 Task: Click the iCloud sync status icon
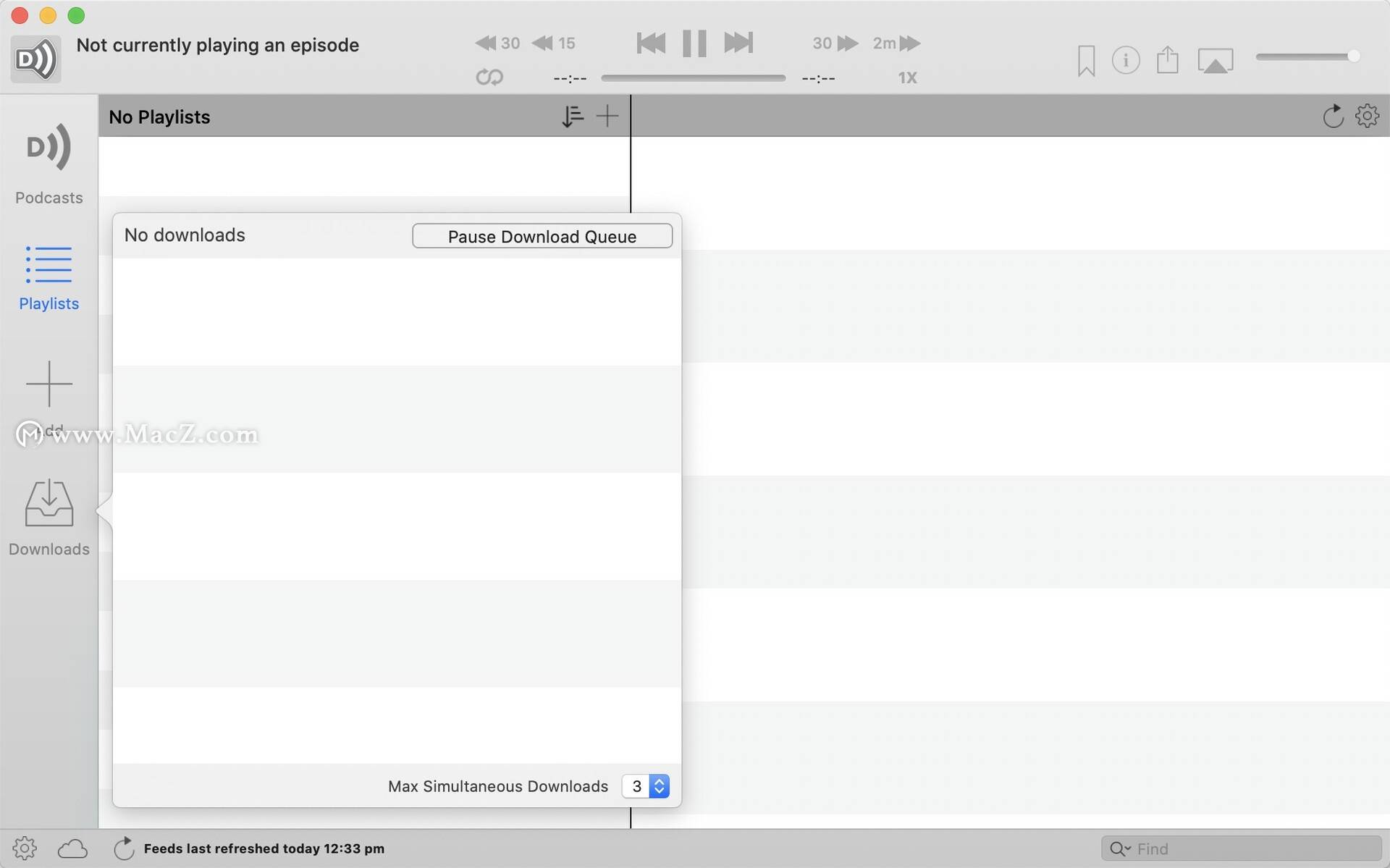pos(74,846)
